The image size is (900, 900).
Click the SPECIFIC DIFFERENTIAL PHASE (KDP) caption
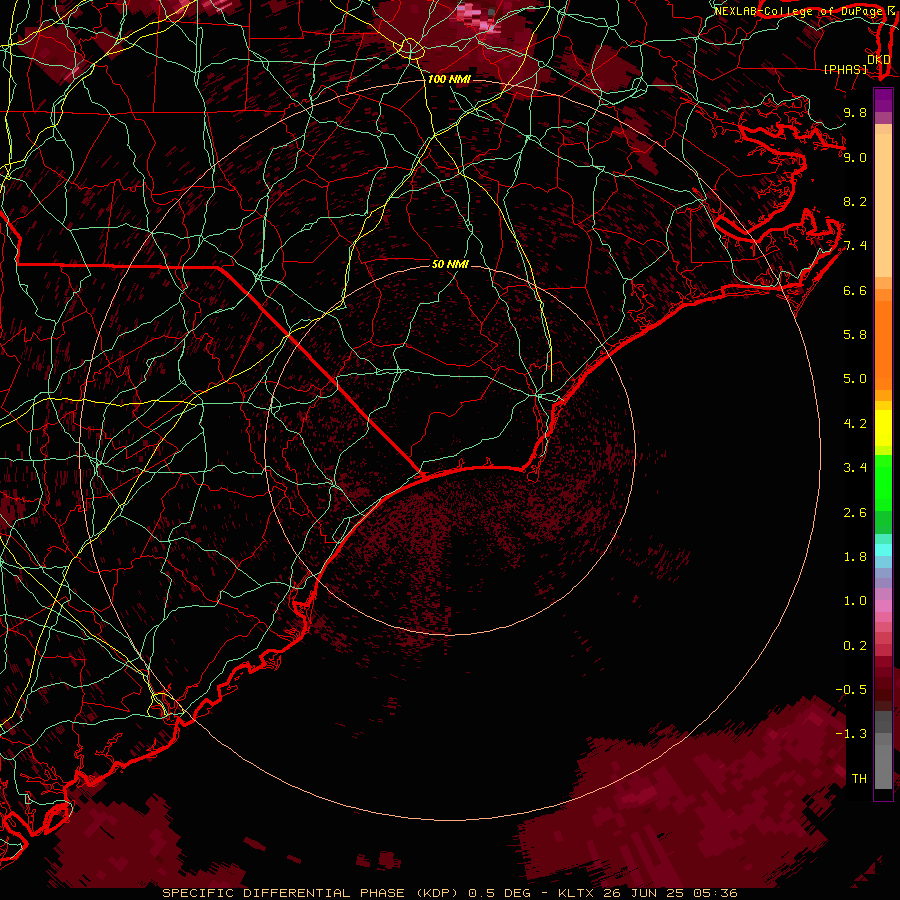tap(309, 893)
